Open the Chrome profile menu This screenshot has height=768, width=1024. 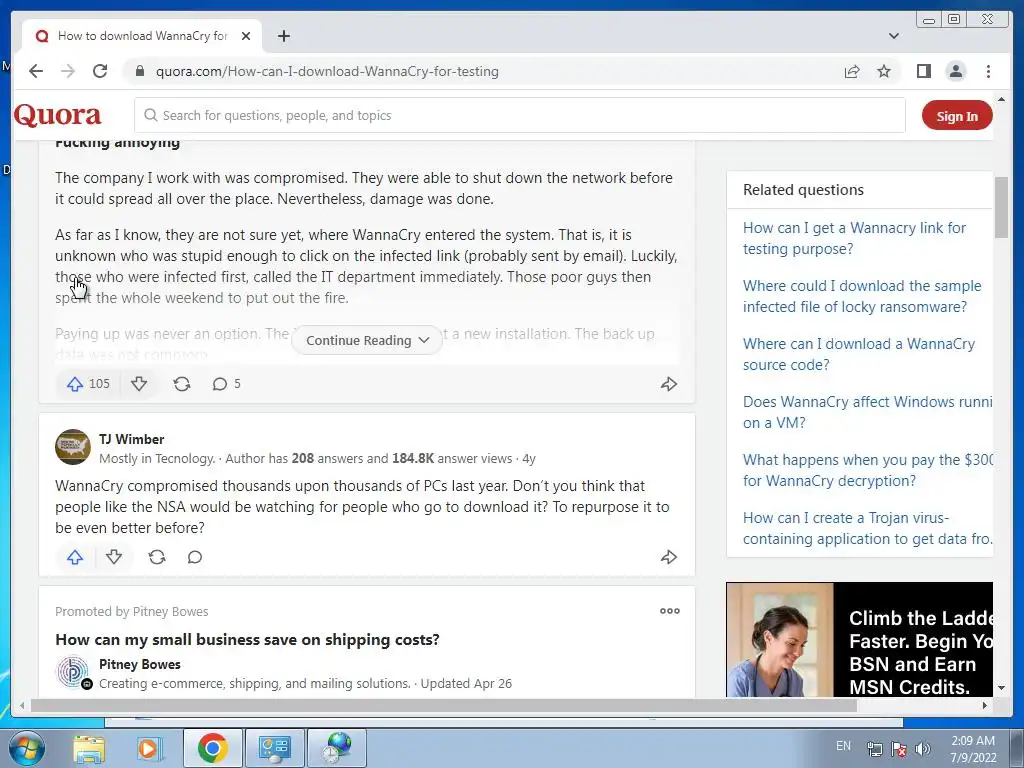pyautogui.click(x=955, y=71)
